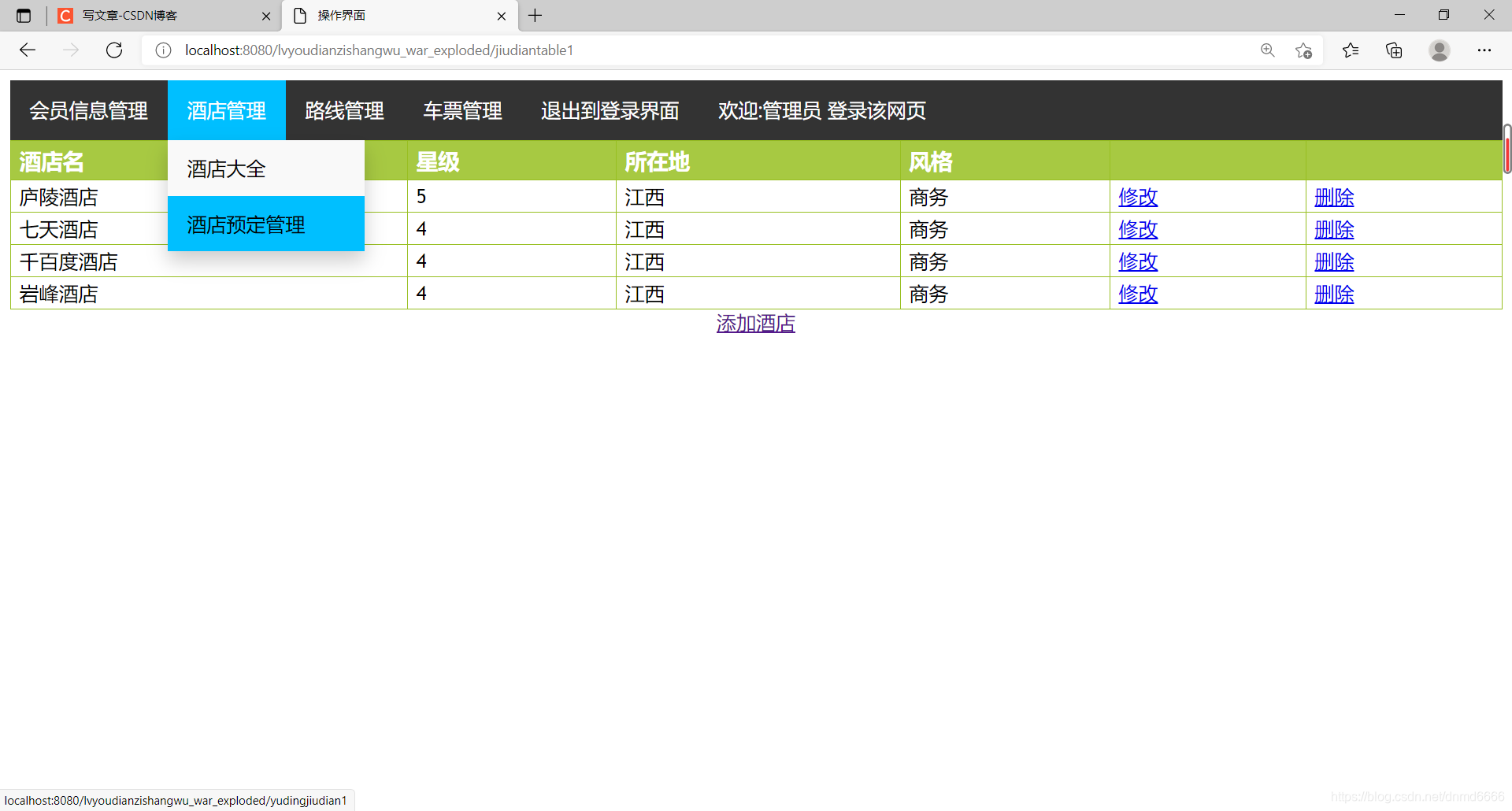Screen dimensions: 1512x811
Task: Click the 添加酒店 link
Action: (756, 324)
